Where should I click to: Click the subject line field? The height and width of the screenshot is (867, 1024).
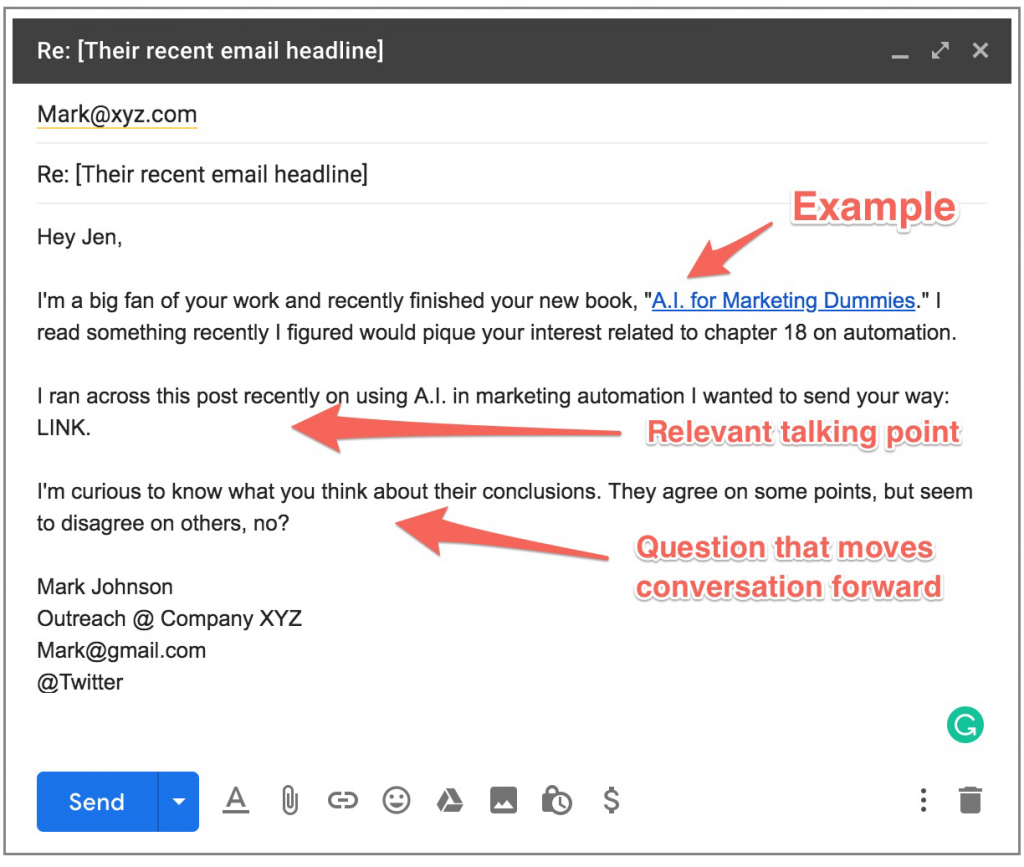click(x=512, y=174)
